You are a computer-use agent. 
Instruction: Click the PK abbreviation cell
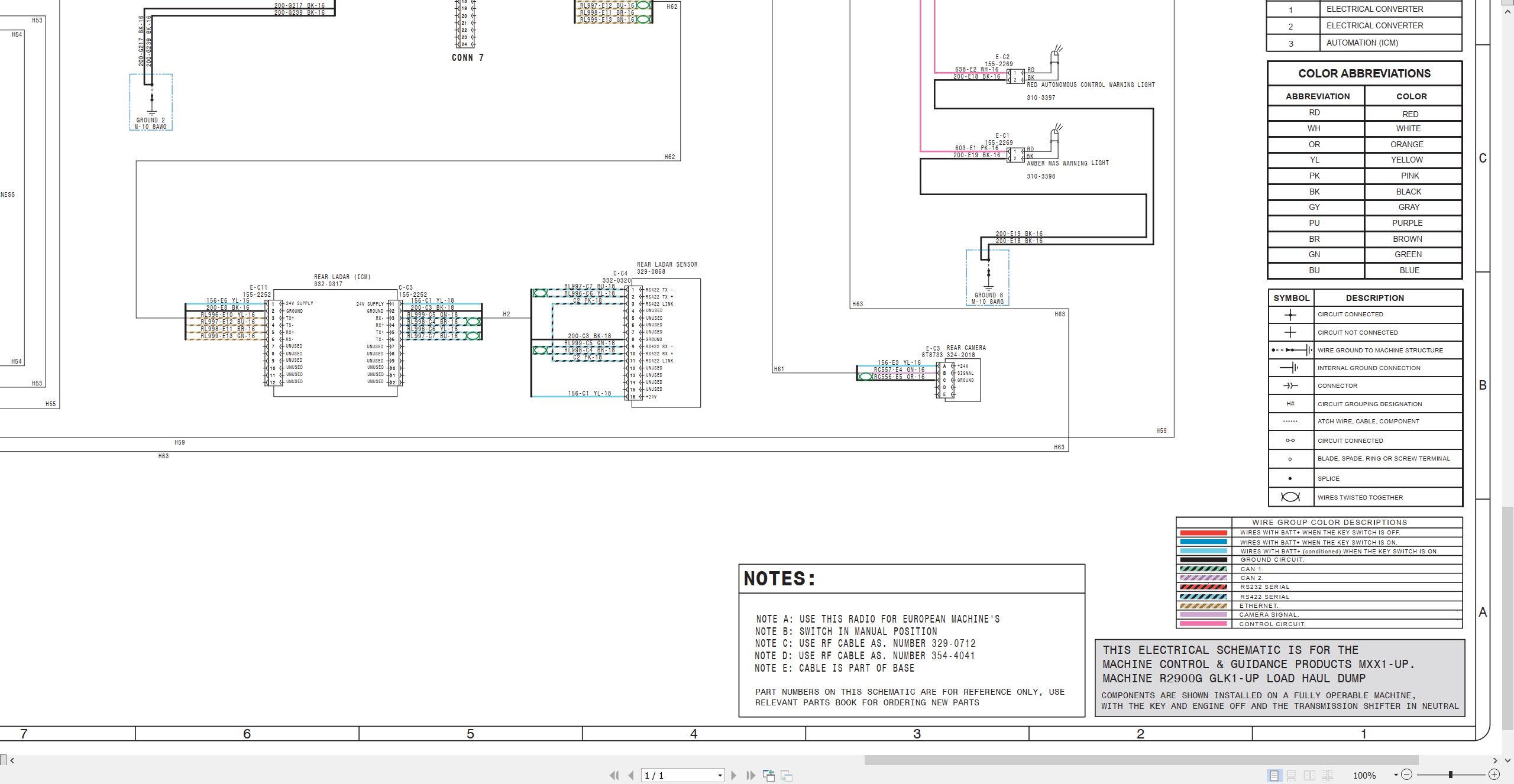1316,176
